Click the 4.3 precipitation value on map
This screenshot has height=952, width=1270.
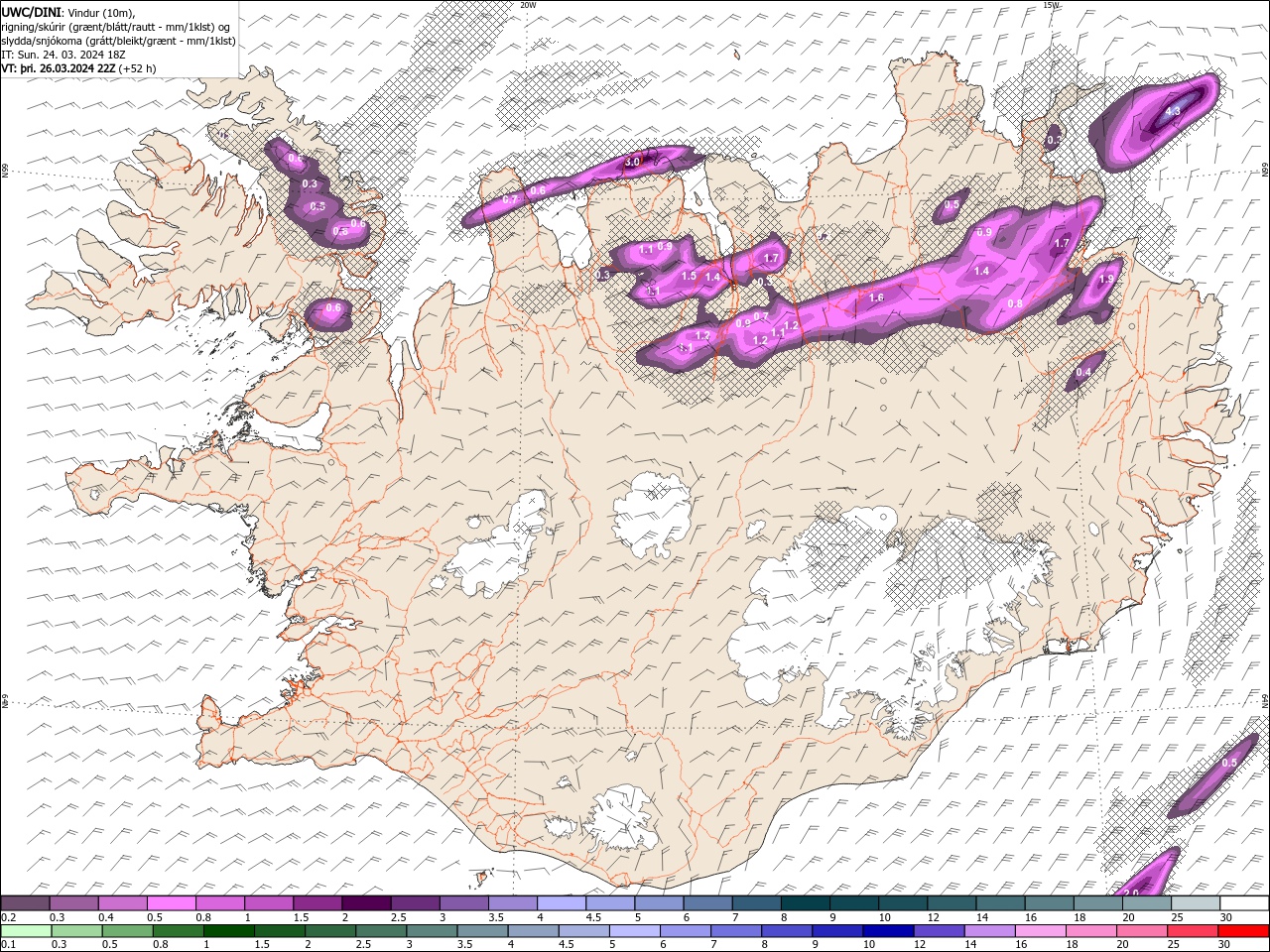pos(1172,112)
